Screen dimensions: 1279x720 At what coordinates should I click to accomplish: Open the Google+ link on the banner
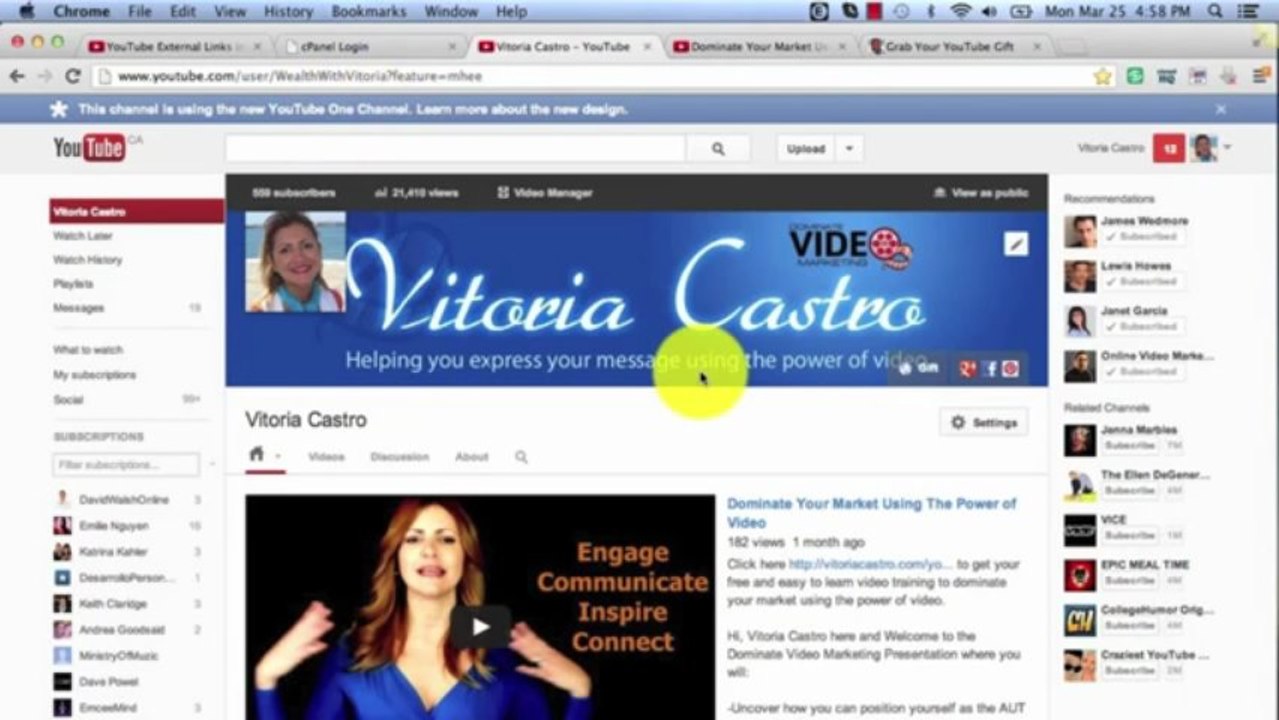point(967,368)
